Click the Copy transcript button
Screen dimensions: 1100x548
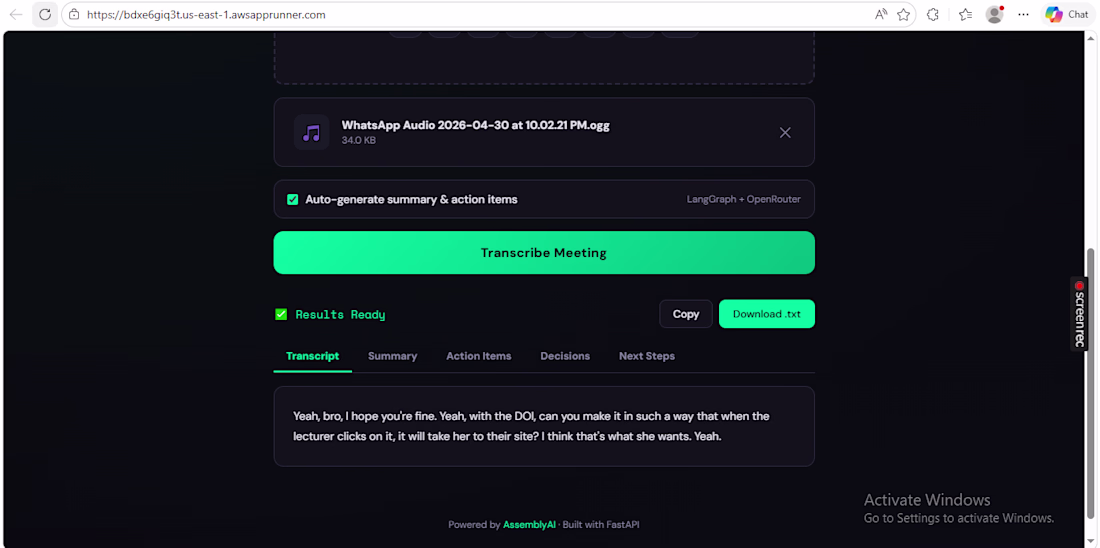[685, 314]
